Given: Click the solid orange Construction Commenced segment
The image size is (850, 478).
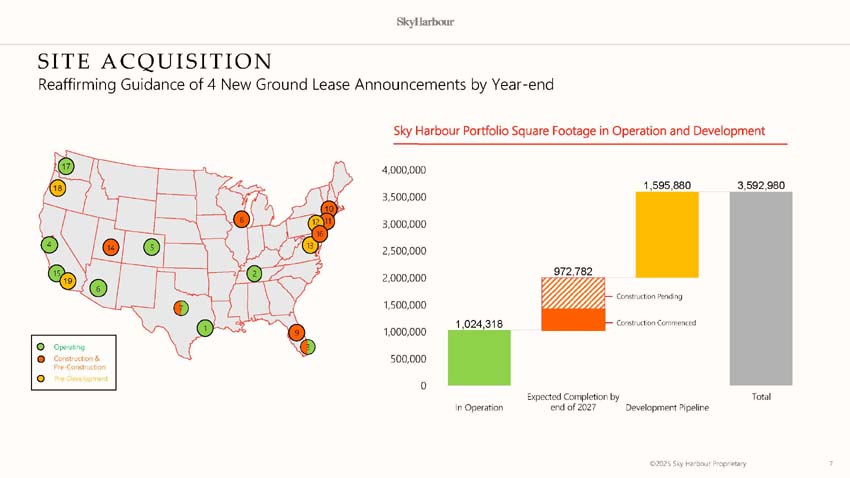Looking at the screenshot, I should (573, 319).
